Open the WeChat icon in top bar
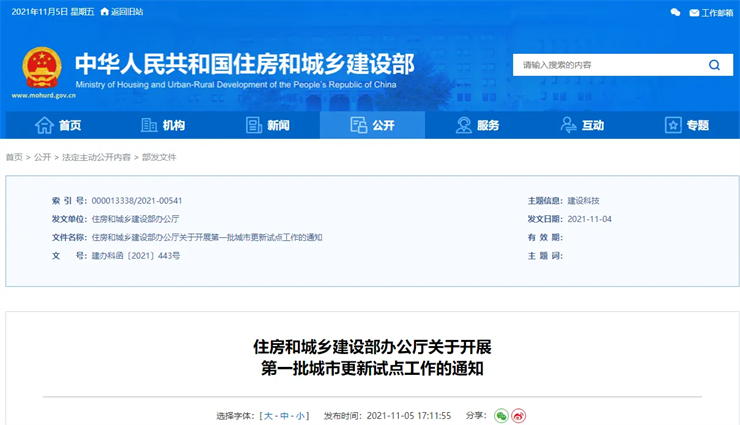Image resolution: width=740 pixels, height=425 pixels. click(x=675, y=13)
